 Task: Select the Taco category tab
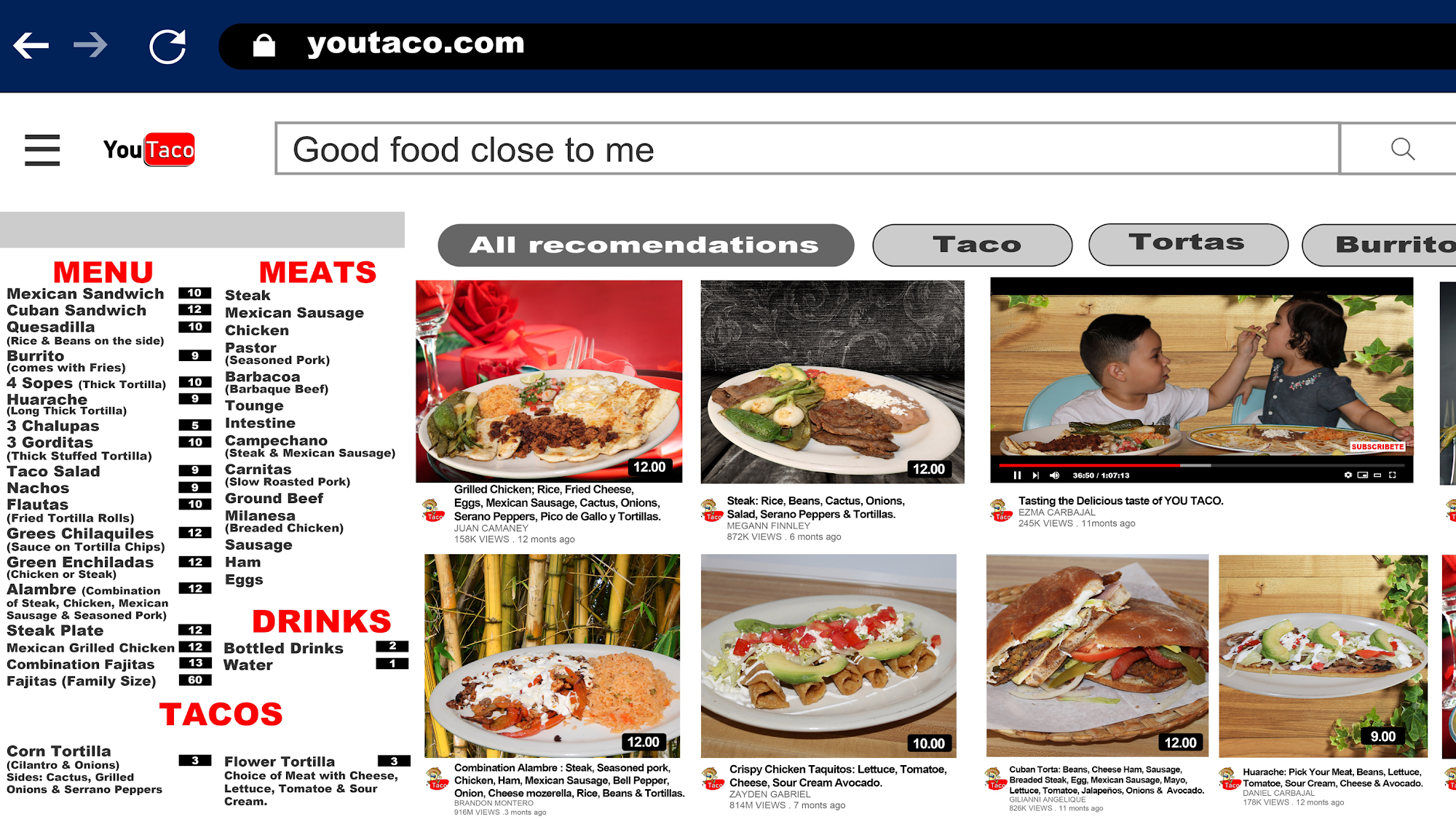coord(972,245)
